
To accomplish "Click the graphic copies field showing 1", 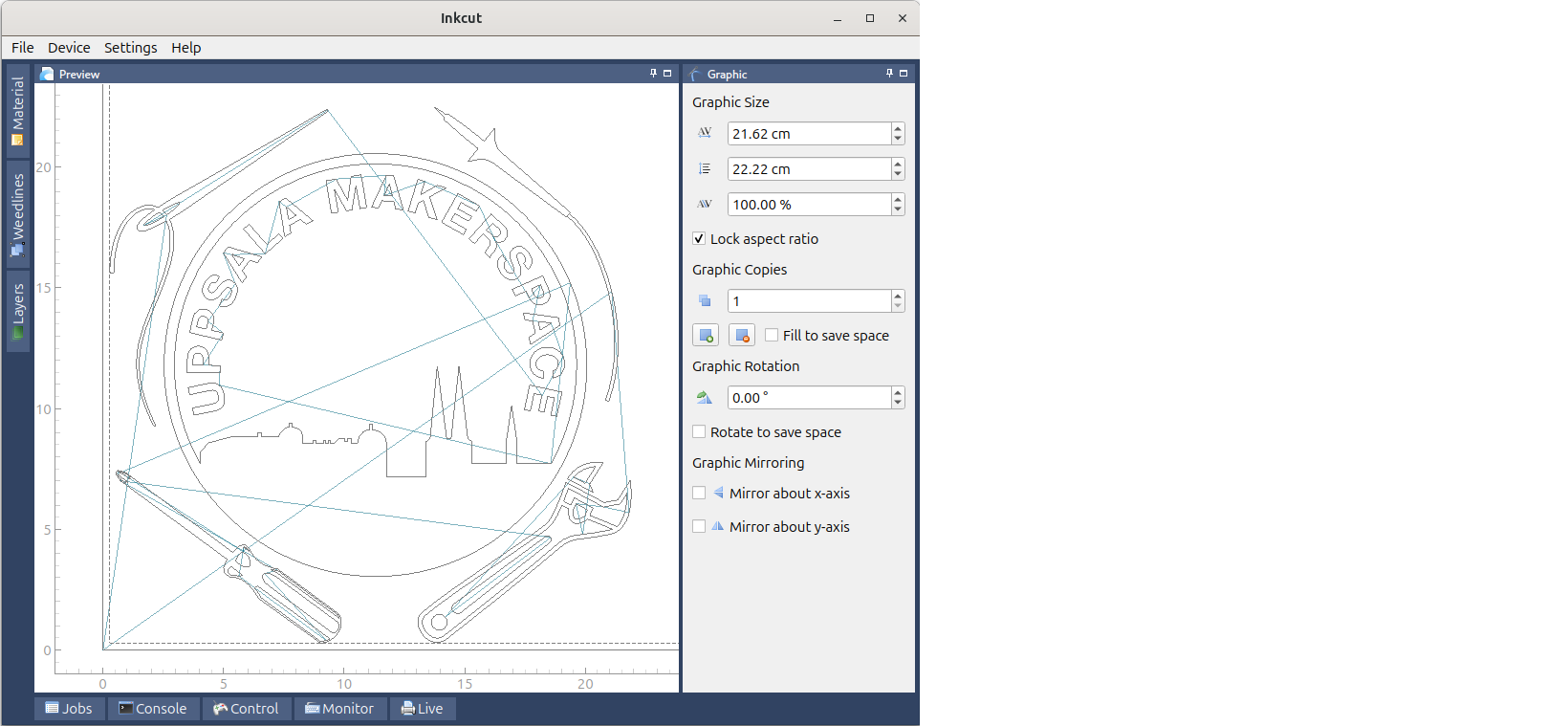I will coord(810,301).
